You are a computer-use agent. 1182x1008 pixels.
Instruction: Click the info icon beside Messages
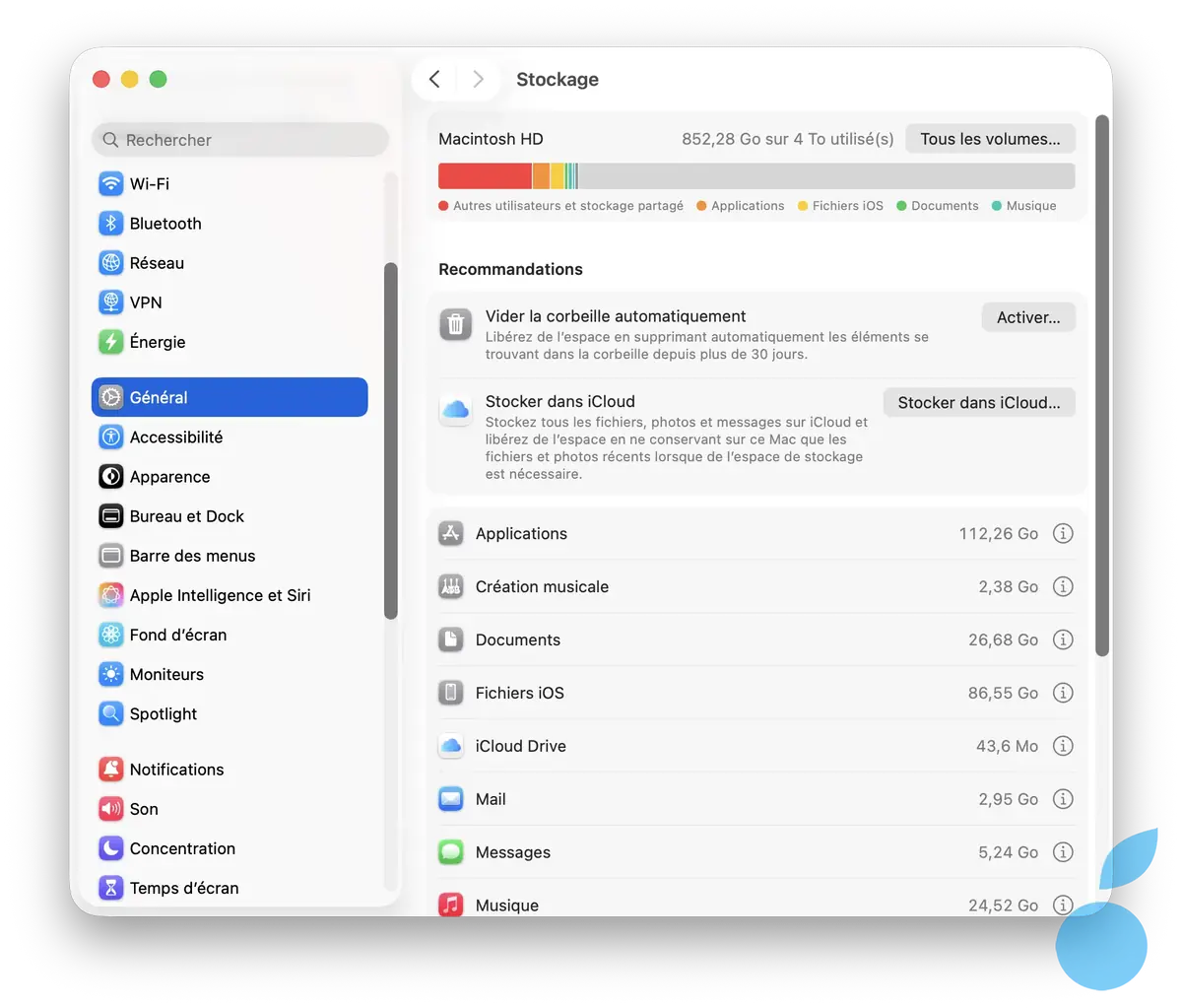point(1062,853)
